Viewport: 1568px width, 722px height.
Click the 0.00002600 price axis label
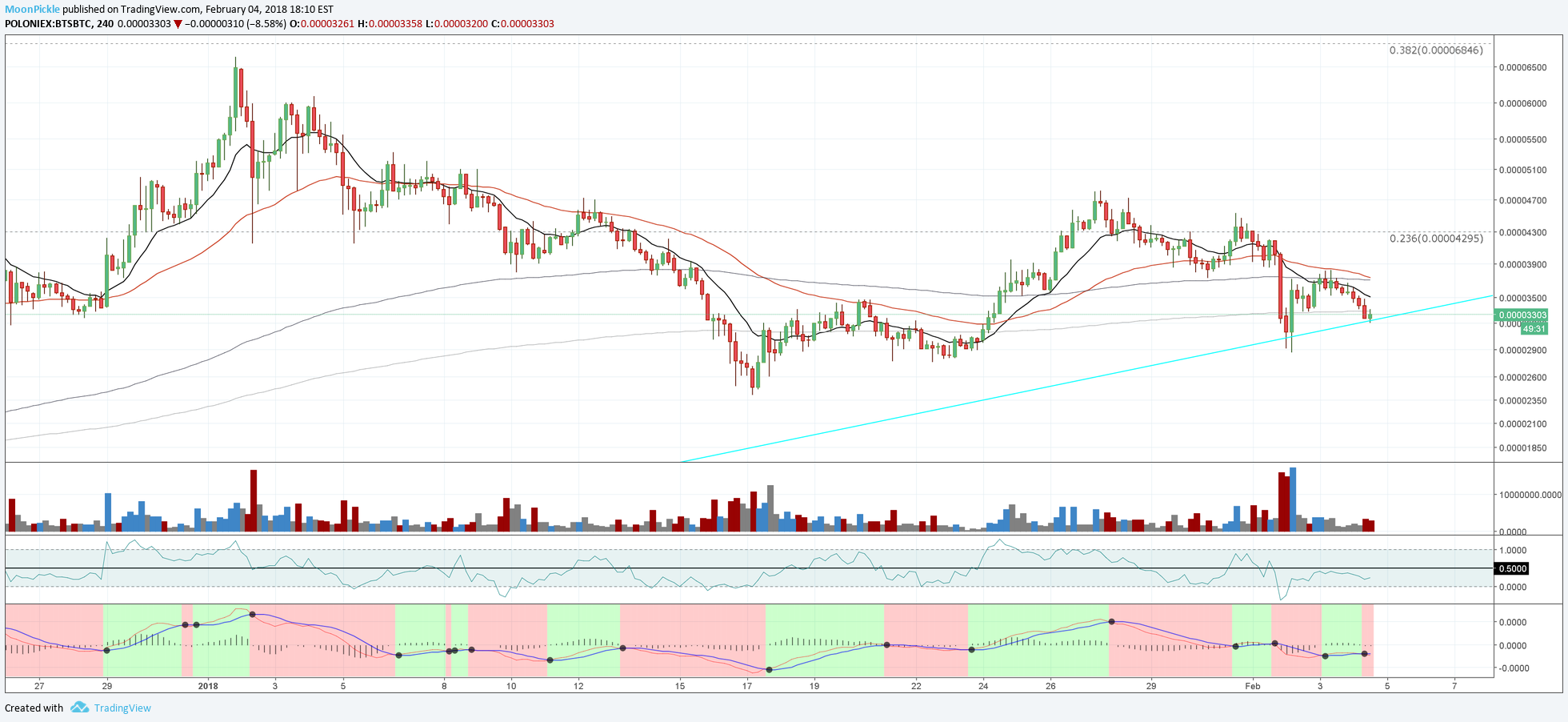[x=1522, y=378]
